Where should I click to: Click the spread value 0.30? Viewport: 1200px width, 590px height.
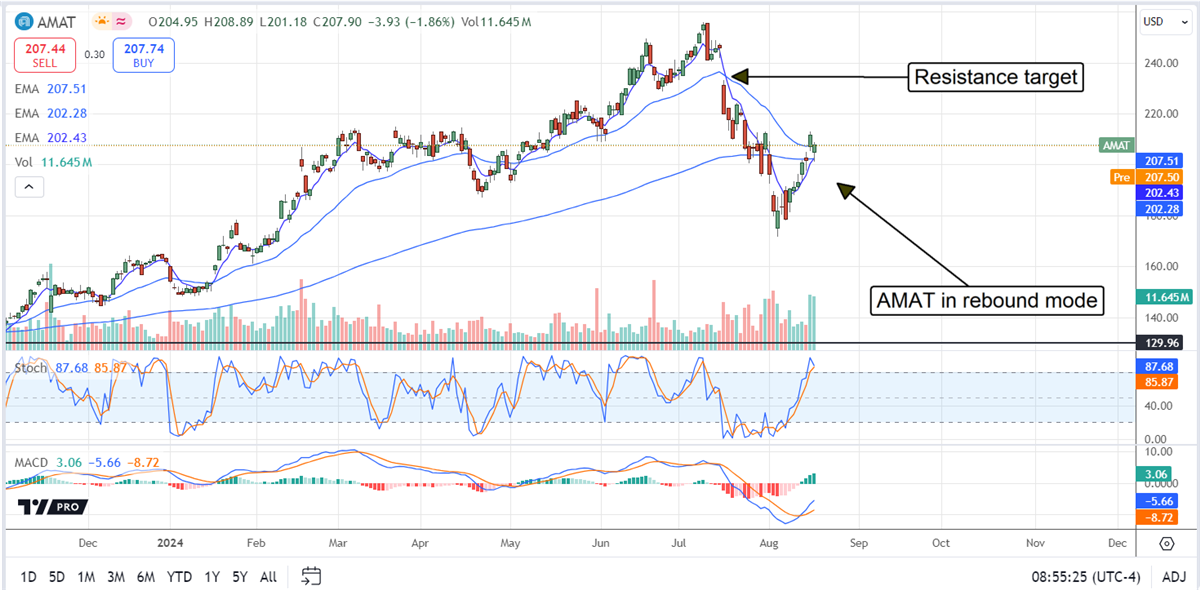click(93, 55)
